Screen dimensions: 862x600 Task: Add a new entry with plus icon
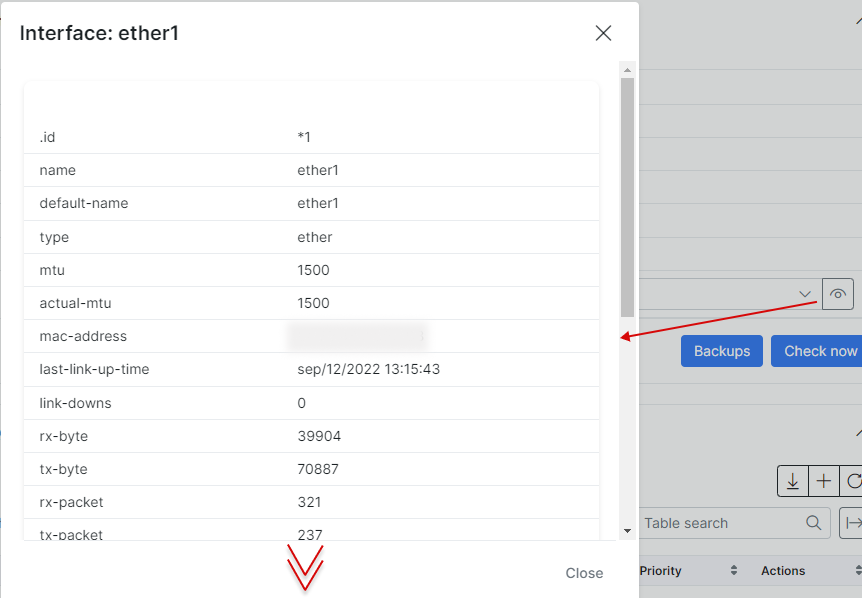[x=824, y=481]
